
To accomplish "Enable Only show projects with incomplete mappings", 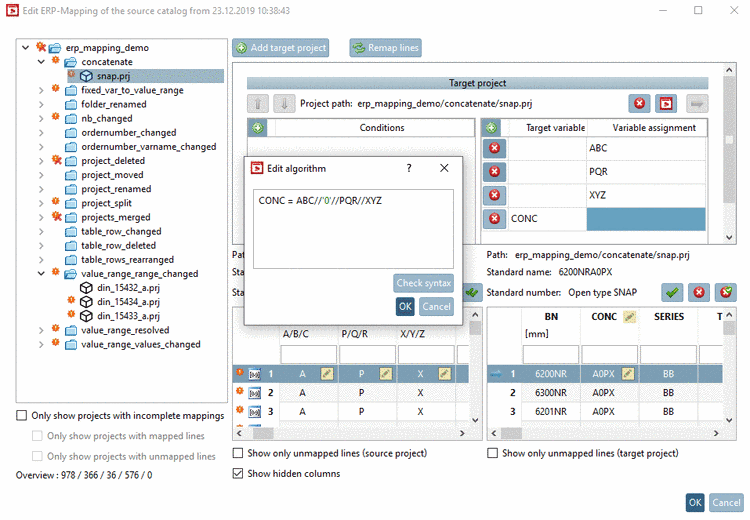I will click(22, 415).
